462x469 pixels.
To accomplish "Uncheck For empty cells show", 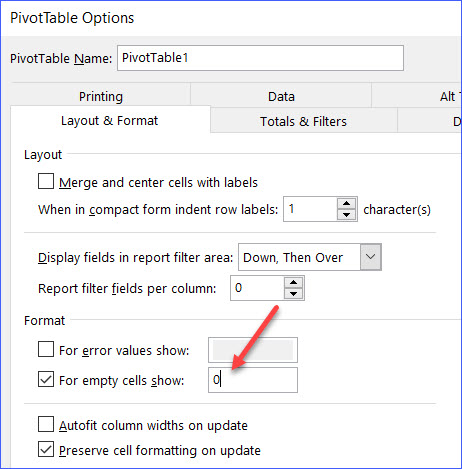I will [46, 379].
